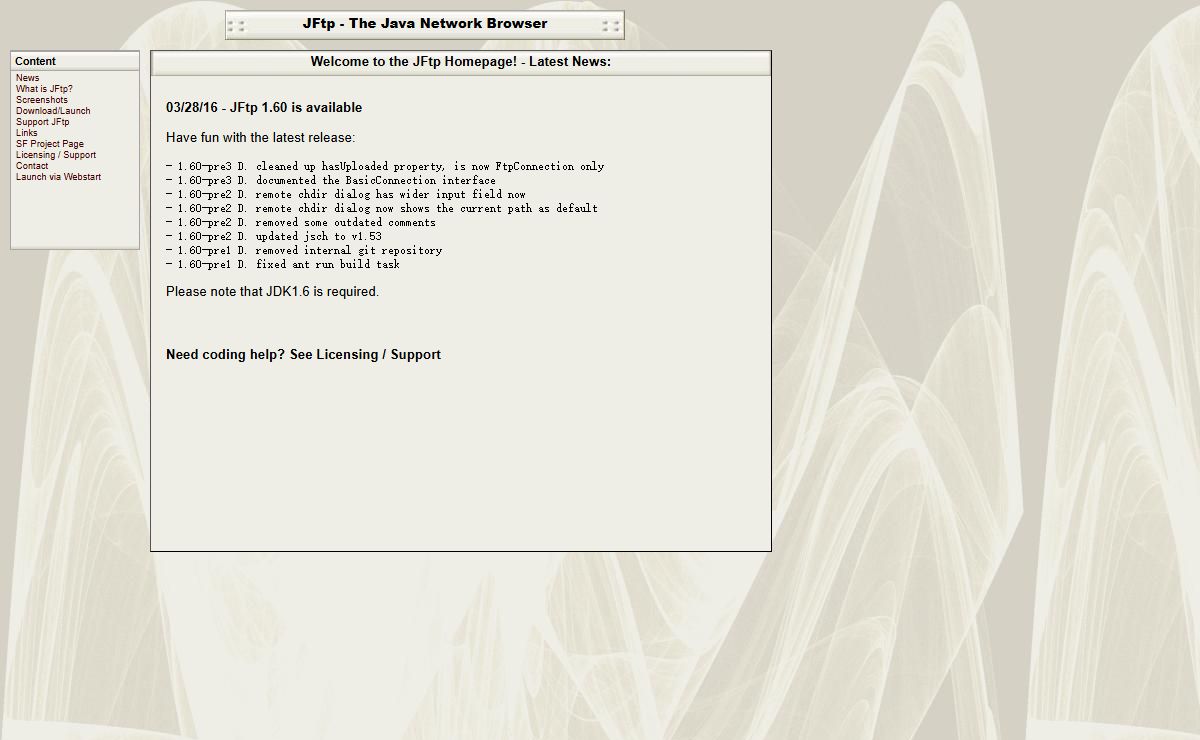Select changelog line removed internal git repository
1200x740 pixels.
click(304, 251)
